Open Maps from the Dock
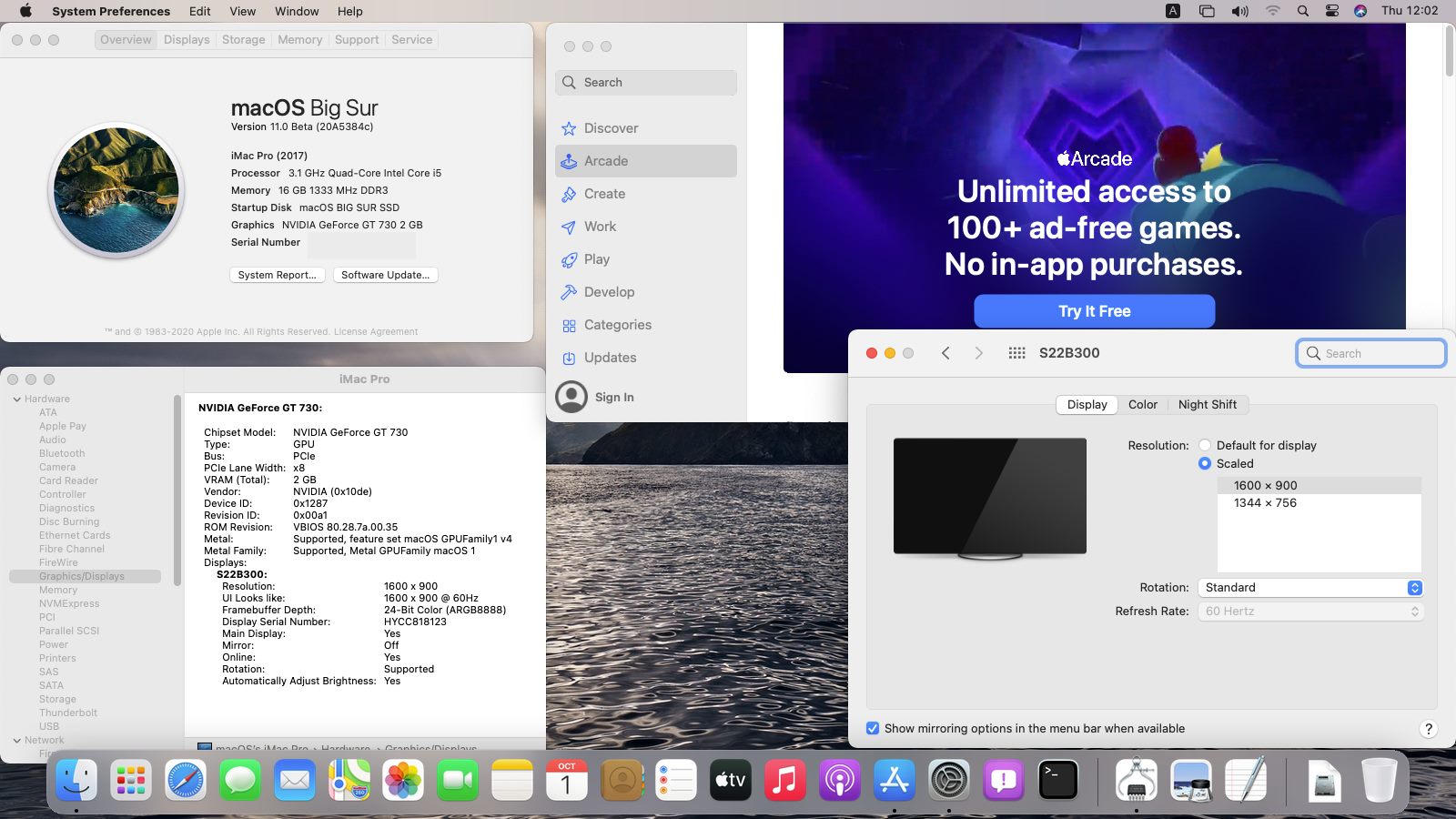Image resolution: width=1456 pixels, height=819 pixels. click(x=349, y=780)
